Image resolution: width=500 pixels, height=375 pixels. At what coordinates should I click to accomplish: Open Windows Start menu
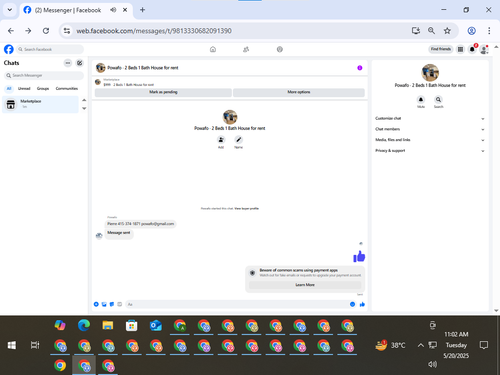click(x=12, y=345)
